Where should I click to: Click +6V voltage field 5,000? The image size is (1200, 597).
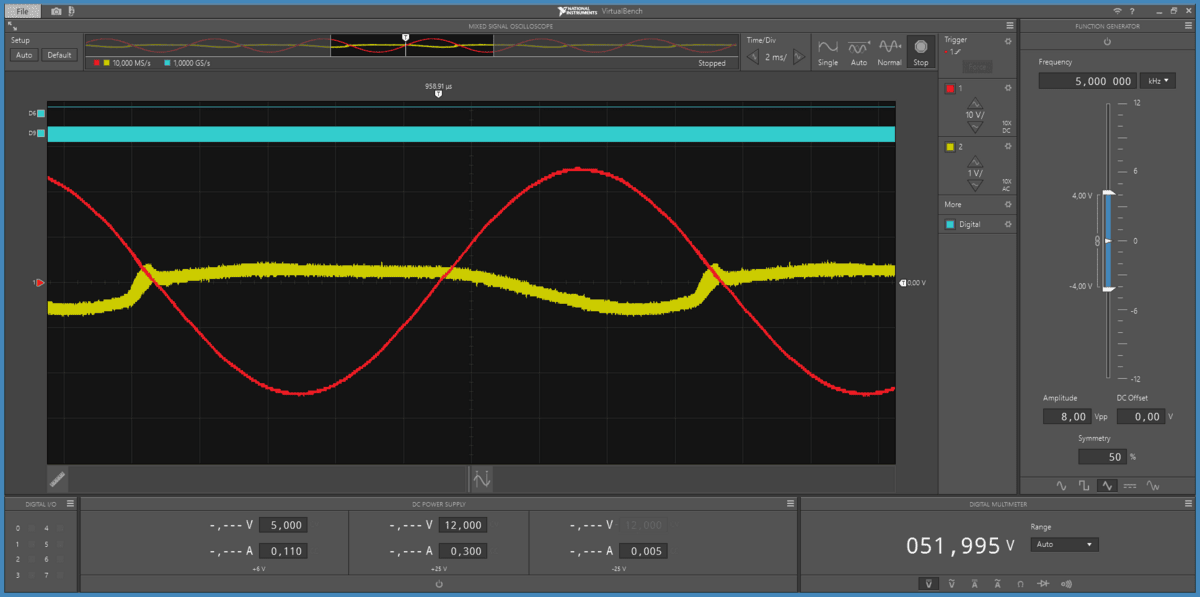283,525
